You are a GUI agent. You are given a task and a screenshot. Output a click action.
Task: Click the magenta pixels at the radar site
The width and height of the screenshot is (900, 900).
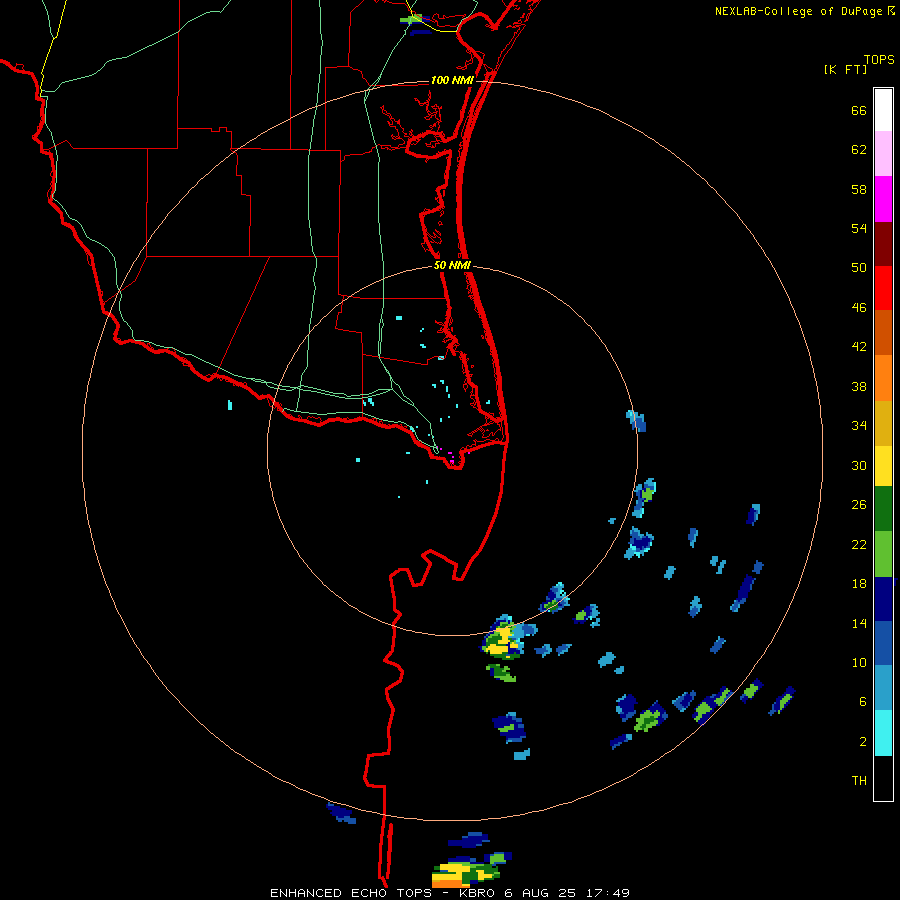[x=452, y=457]
